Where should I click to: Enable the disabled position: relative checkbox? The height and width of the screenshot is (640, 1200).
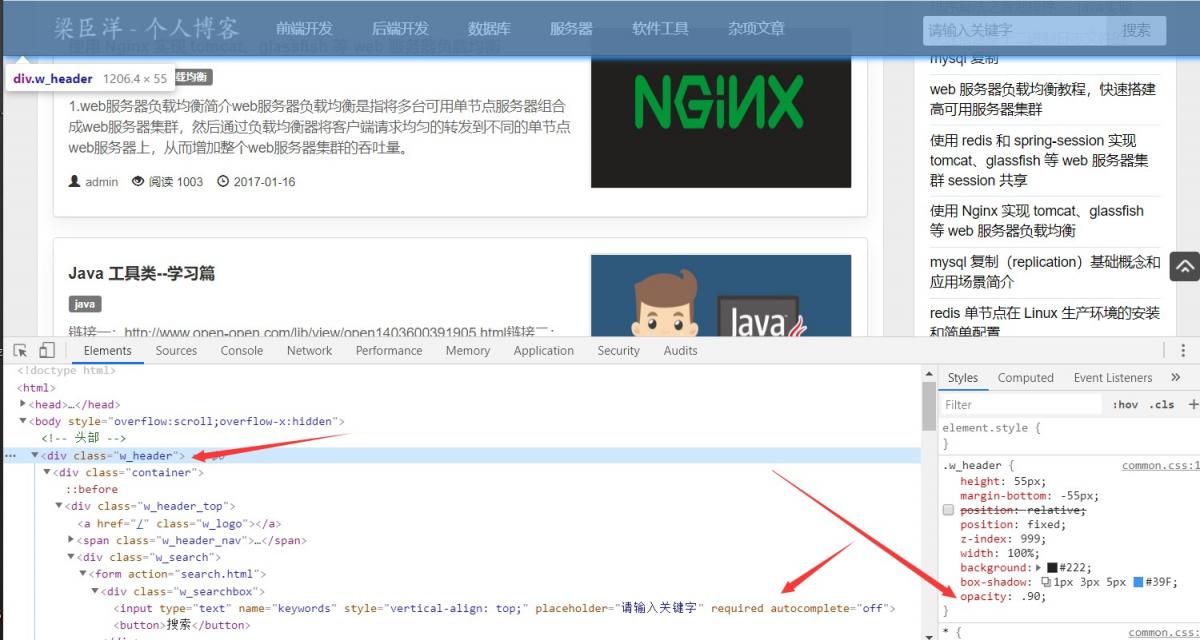point(949,510)
